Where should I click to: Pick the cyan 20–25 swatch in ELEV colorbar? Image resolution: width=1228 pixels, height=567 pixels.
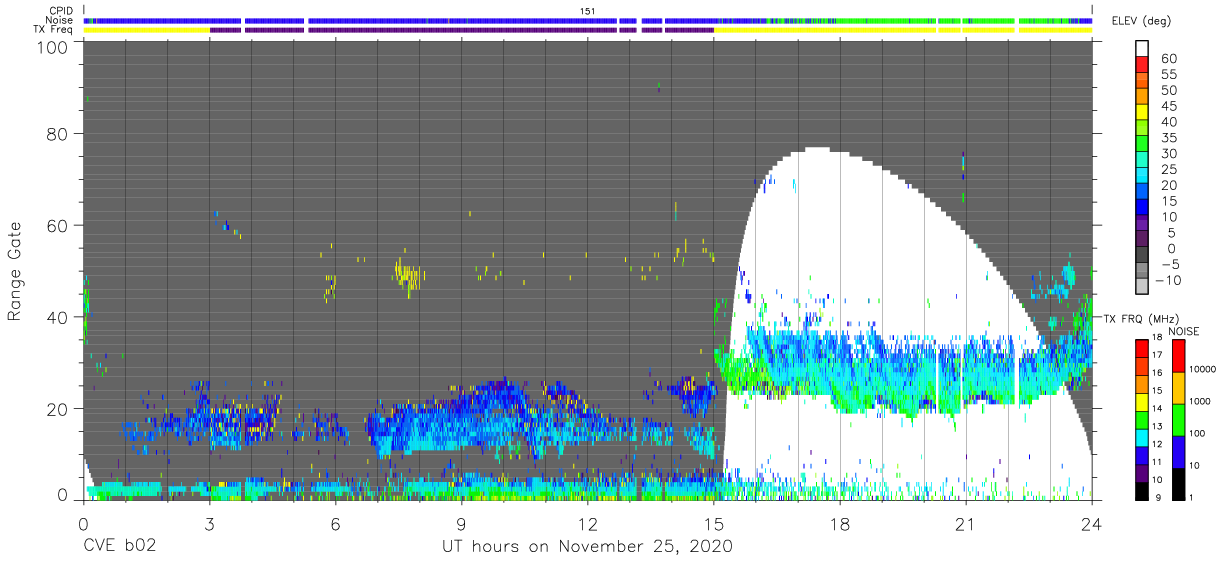click(1144, 177)
